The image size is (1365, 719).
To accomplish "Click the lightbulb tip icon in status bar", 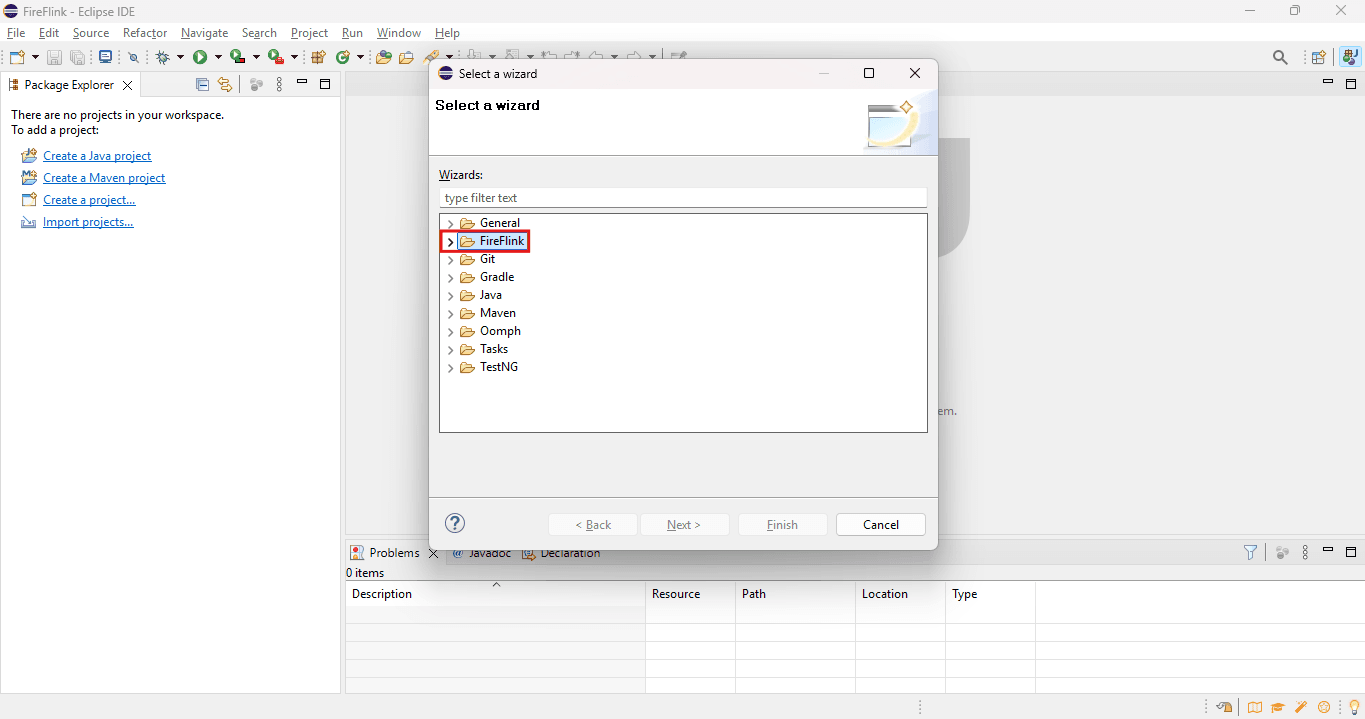I will (1355, 707).
